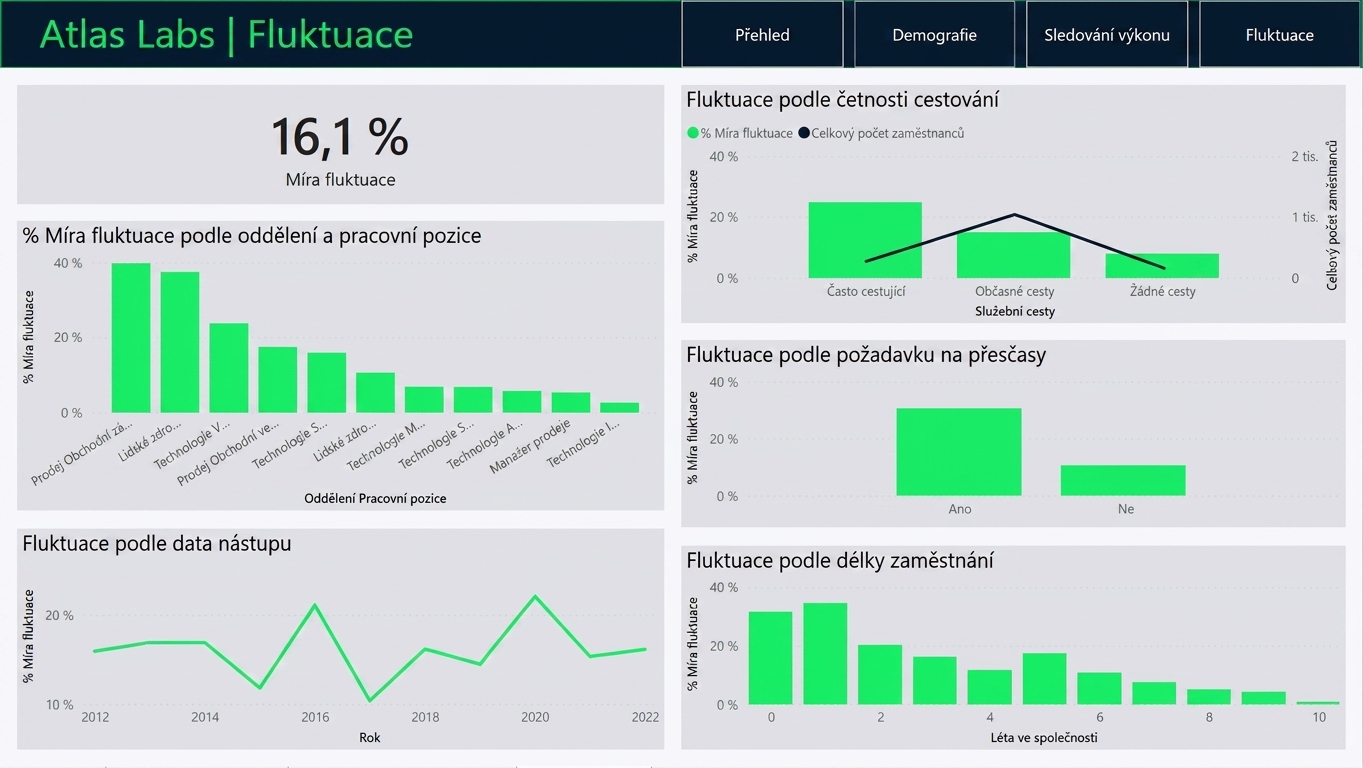Click the 2022 x-axis label

coord(646,717)
